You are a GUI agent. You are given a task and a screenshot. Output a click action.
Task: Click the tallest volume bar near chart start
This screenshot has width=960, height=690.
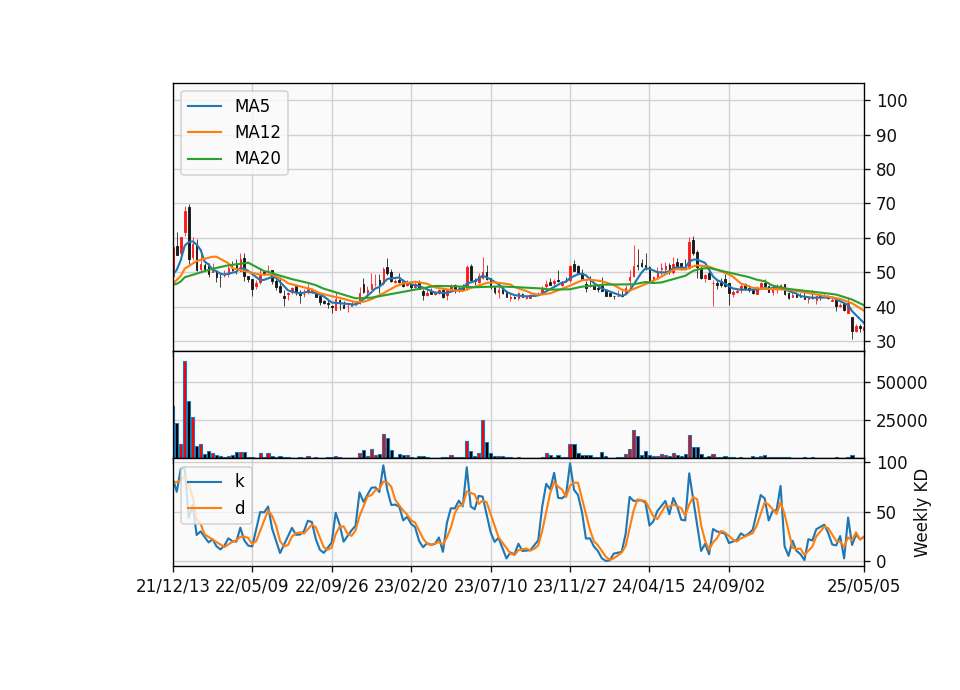(185, 410)
